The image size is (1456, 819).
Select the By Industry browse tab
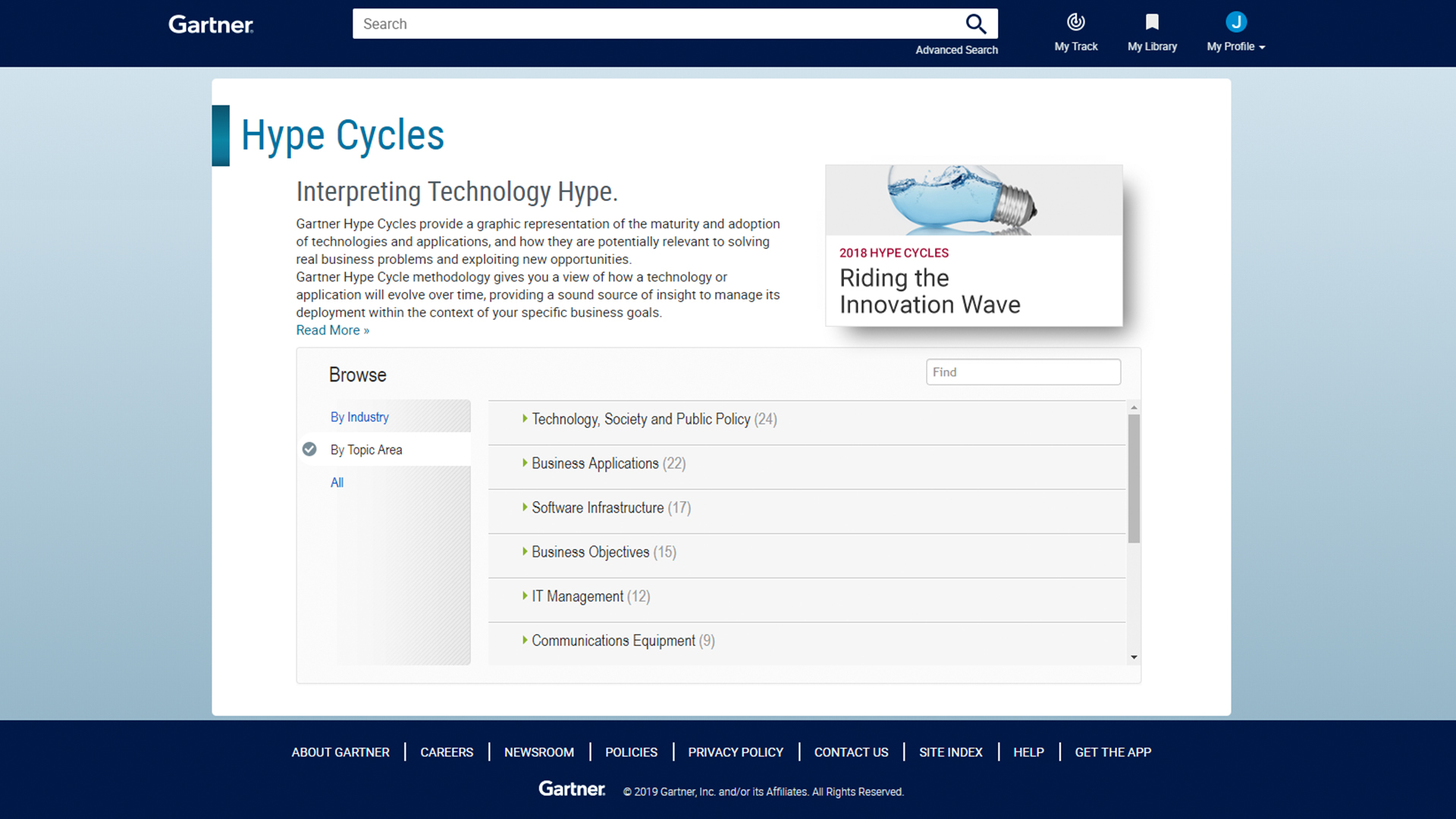[x=359, y=417]
